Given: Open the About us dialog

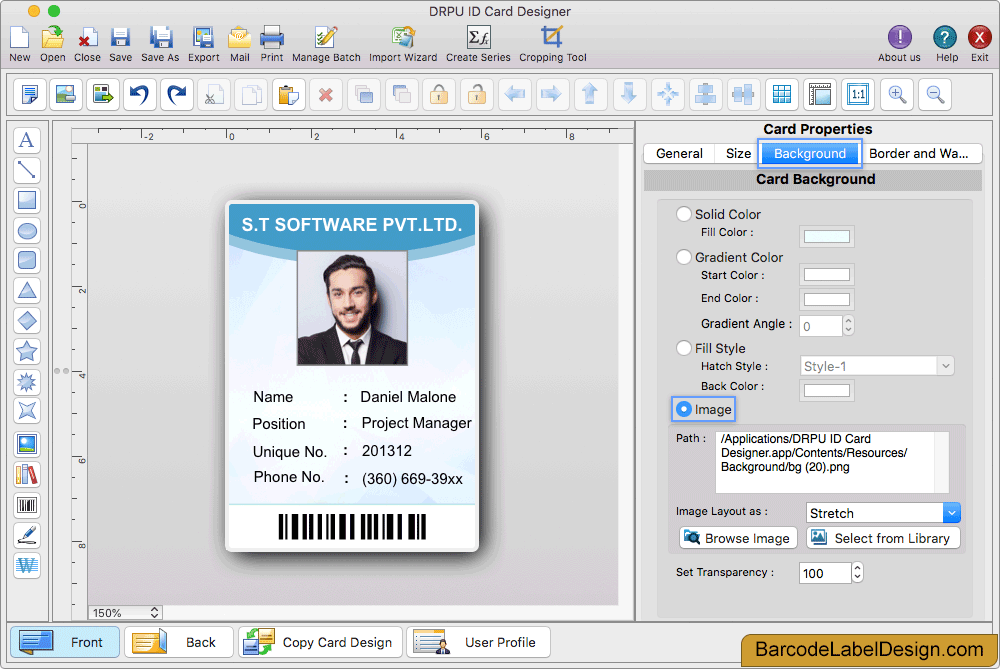Looking at the screenshot, I should pyautogui.click(x=899, y=43).
